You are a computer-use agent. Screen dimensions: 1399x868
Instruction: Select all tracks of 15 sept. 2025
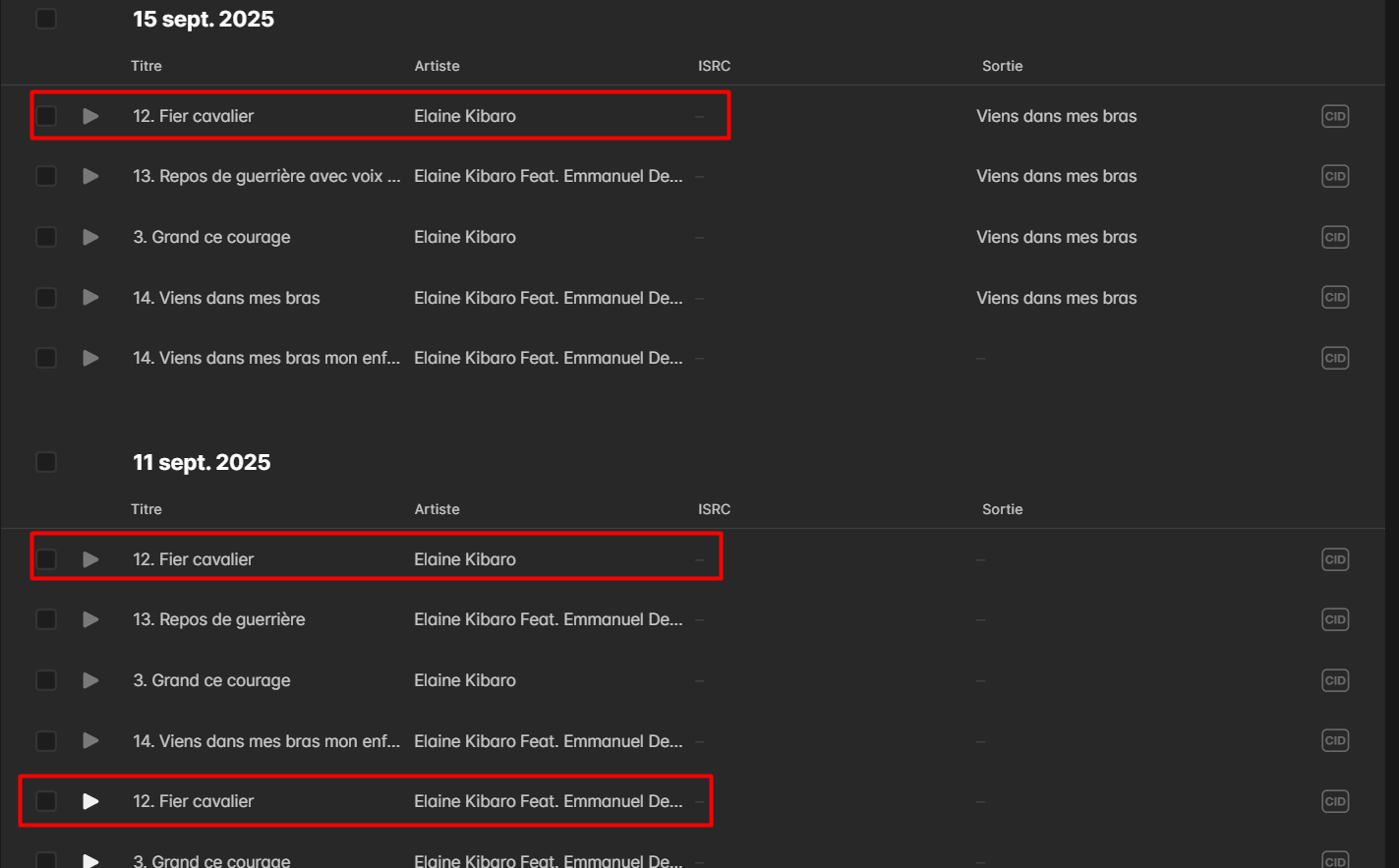point(46,19)
